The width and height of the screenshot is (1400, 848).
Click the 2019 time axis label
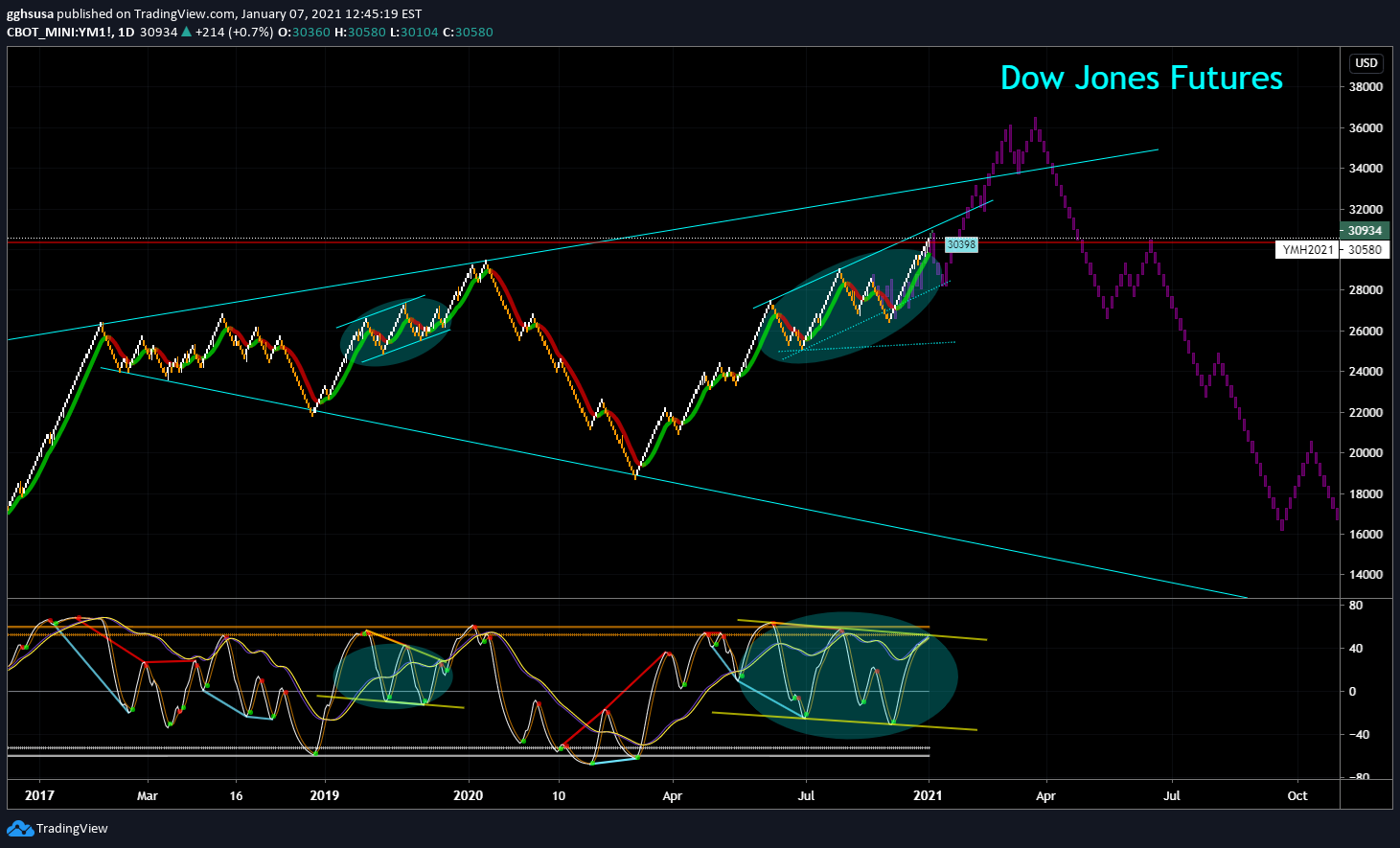(324, 795)
